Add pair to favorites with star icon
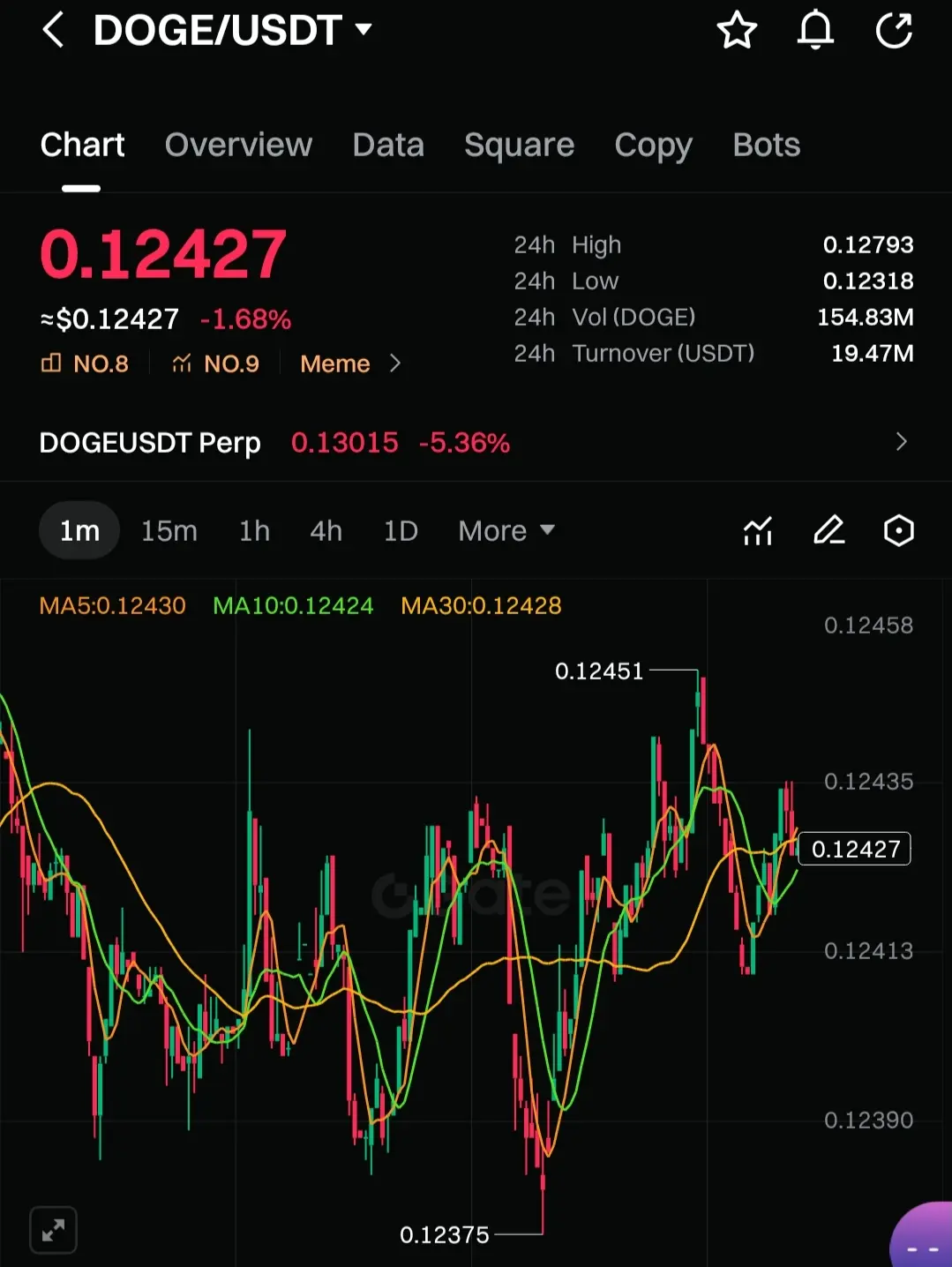 click(x=737, y=30)
